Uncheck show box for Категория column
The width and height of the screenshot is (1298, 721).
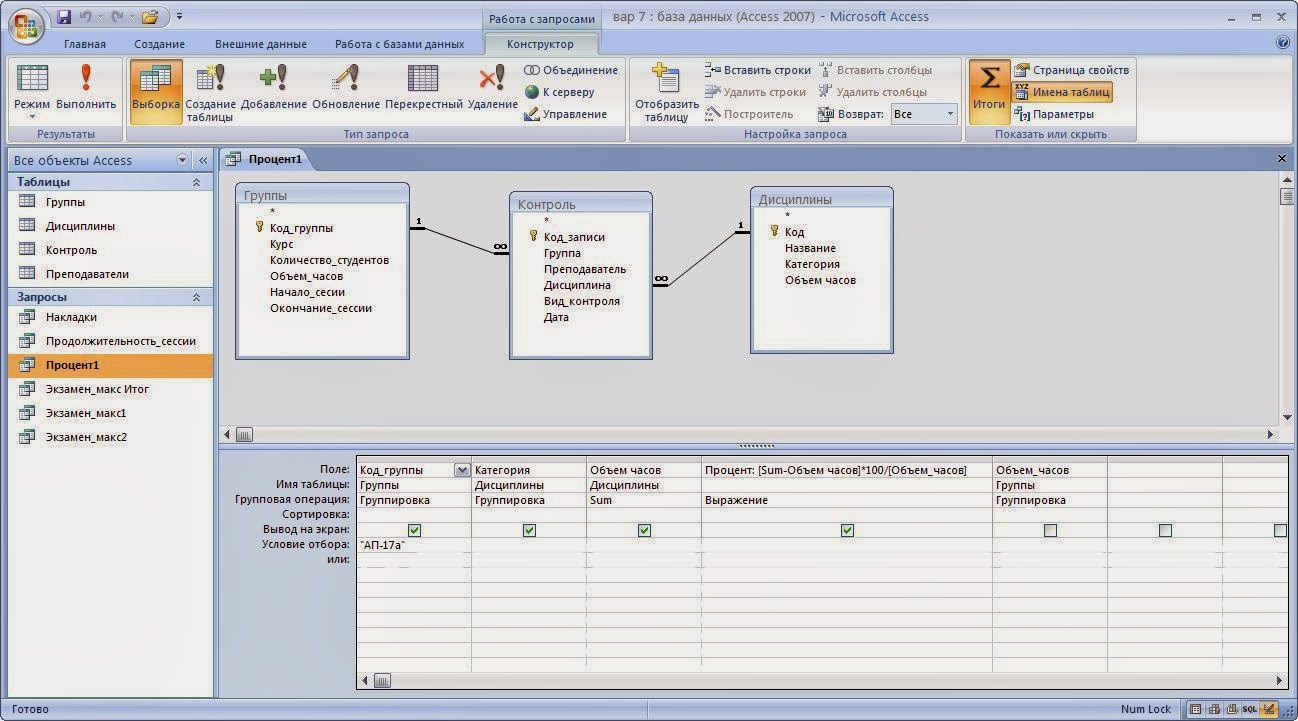coord(530,530)
